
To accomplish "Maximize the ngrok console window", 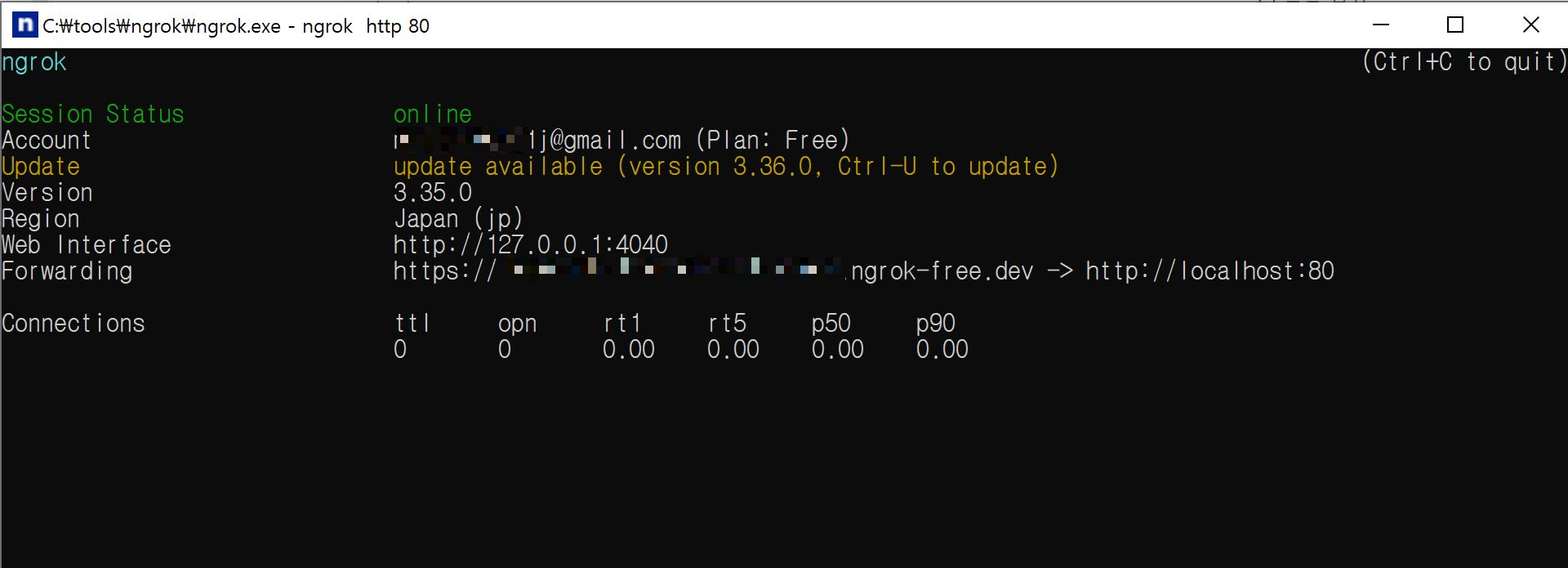I will tap(1455, 25).
